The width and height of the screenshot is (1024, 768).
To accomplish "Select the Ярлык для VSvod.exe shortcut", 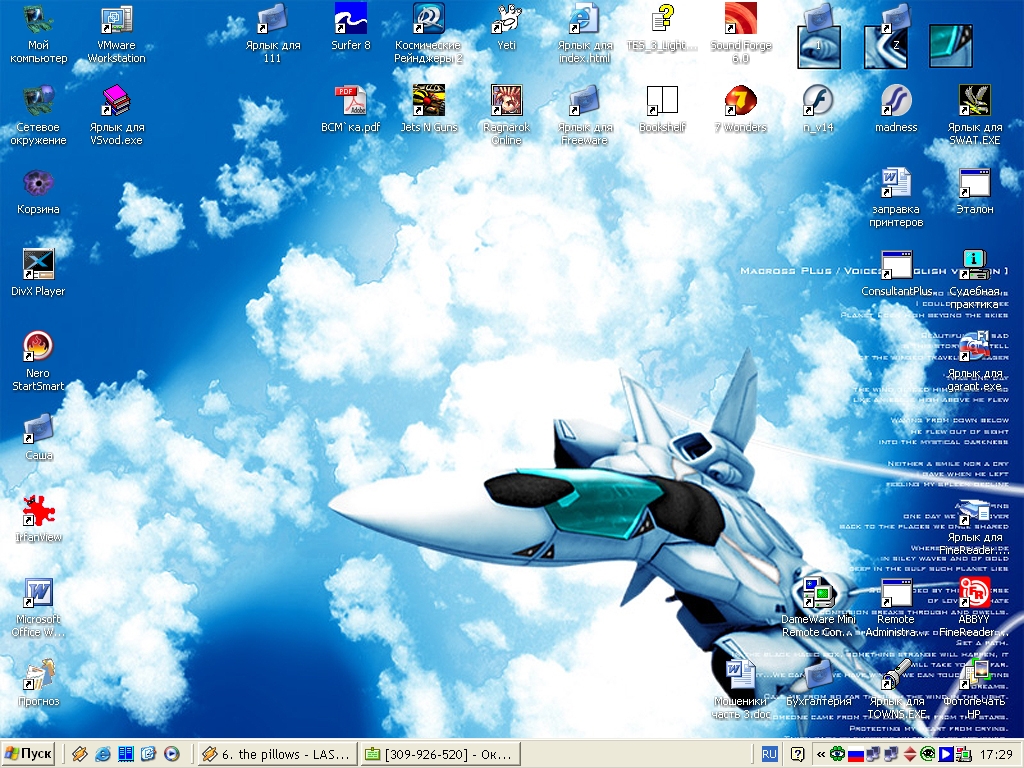I will (x=117, y=116).
